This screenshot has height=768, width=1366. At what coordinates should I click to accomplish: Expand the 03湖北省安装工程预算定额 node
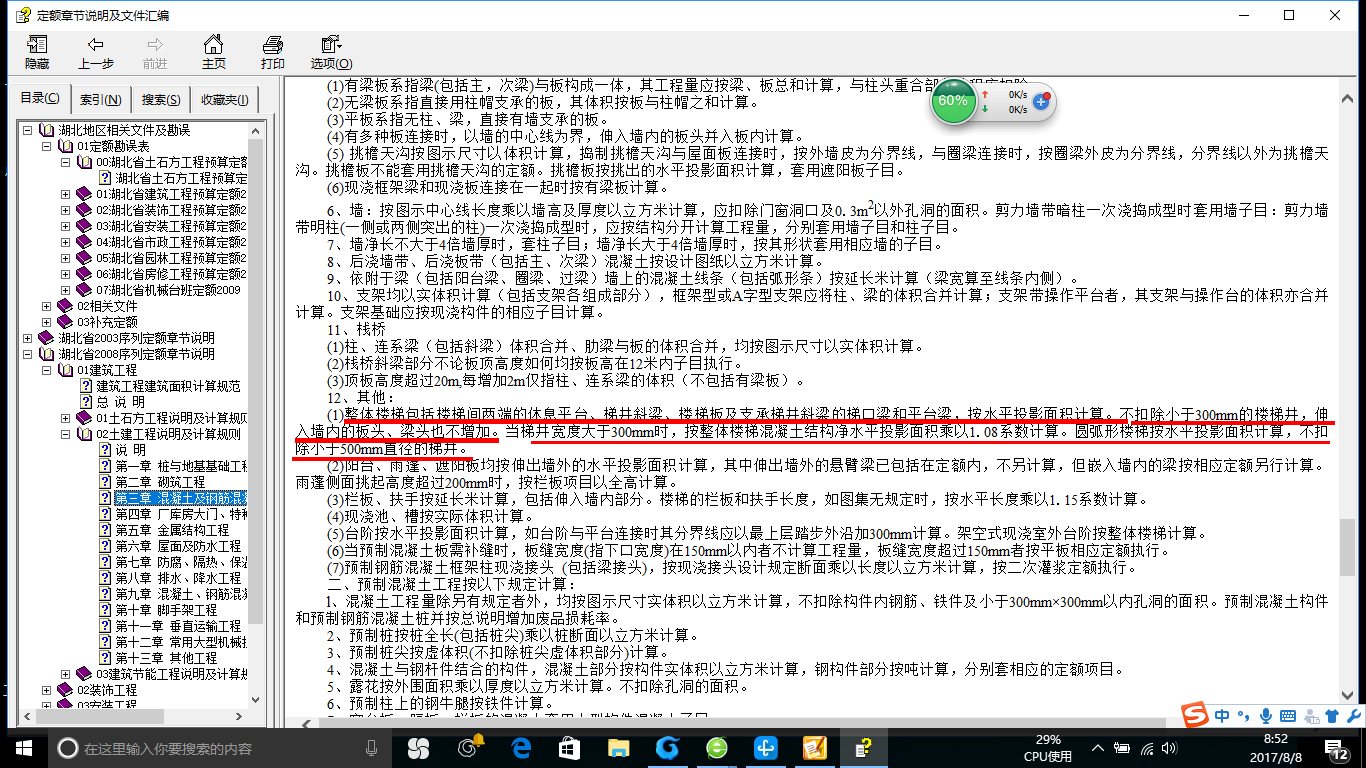pyautogui.click(x=64, y=226)
